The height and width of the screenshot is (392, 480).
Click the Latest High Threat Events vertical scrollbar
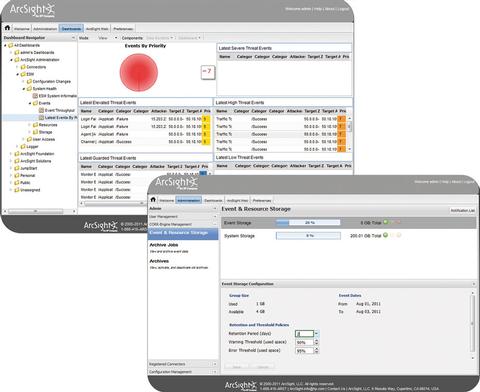(x=350, y=133)
